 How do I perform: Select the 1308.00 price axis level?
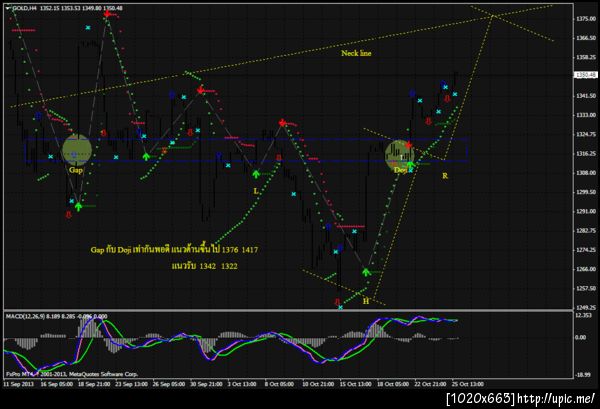click(586, 173)
